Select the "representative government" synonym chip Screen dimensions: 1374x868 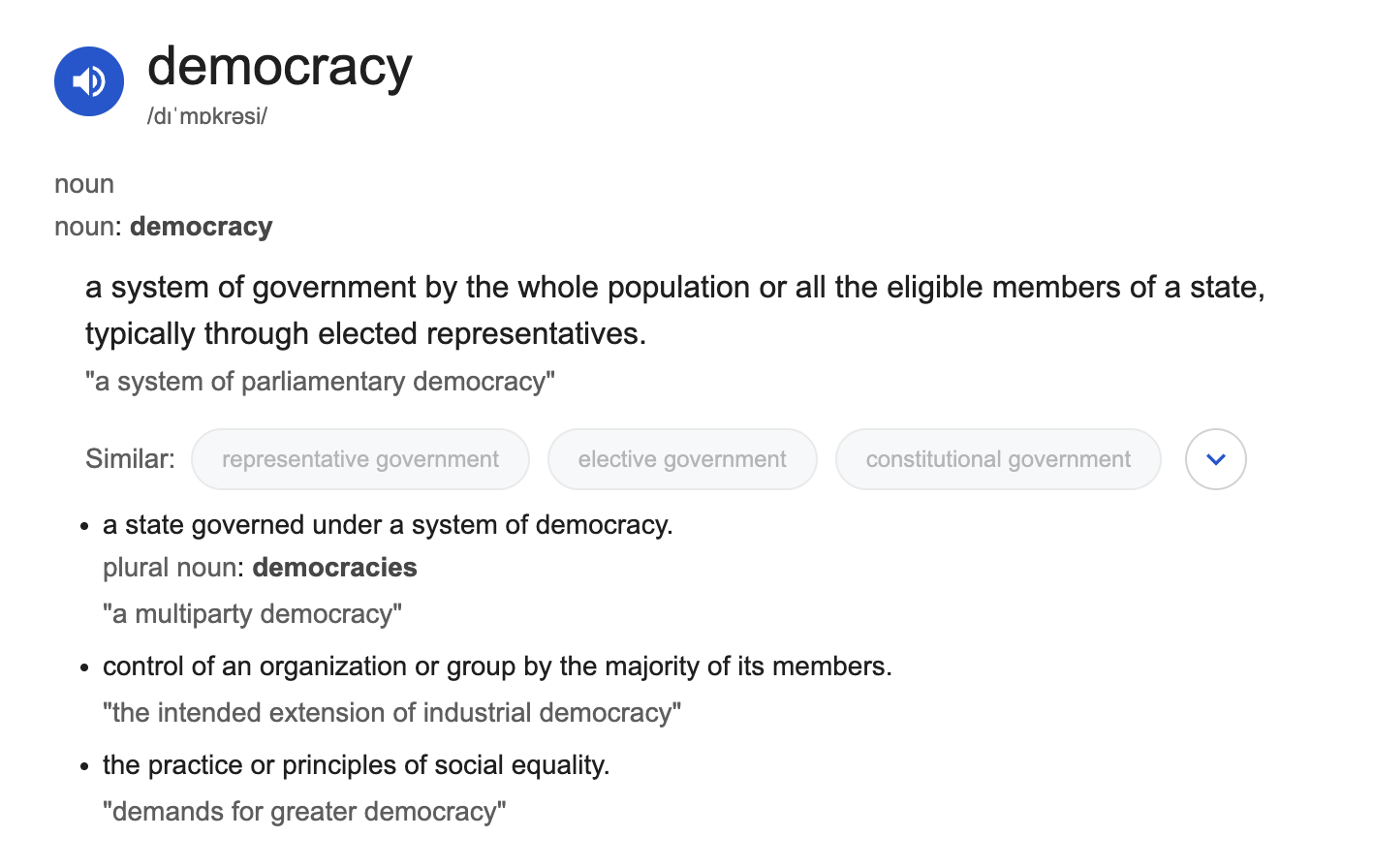click(x=360, y=459)
